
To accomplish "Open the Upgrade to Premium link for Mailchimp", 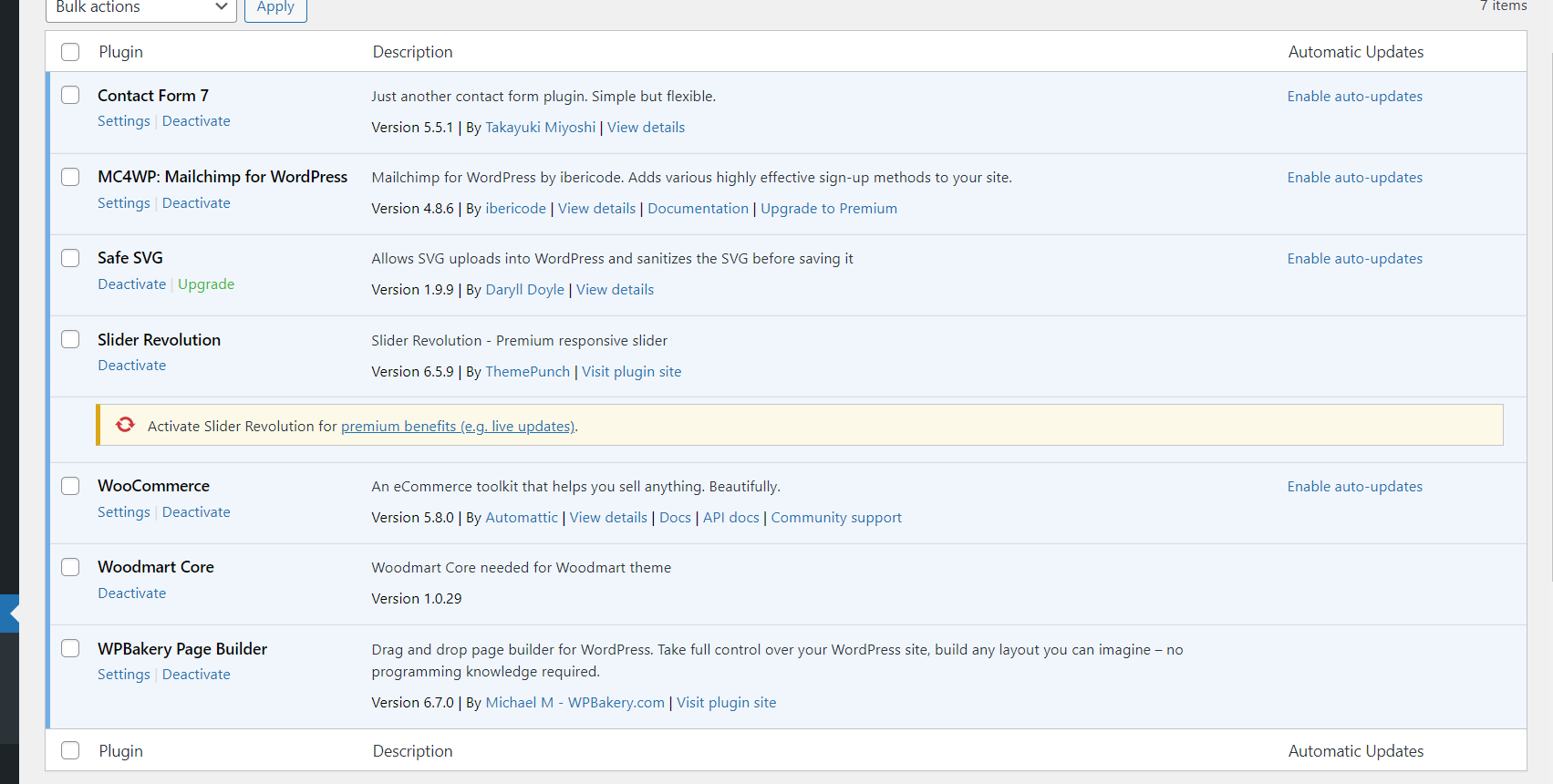I will [828, 209].
